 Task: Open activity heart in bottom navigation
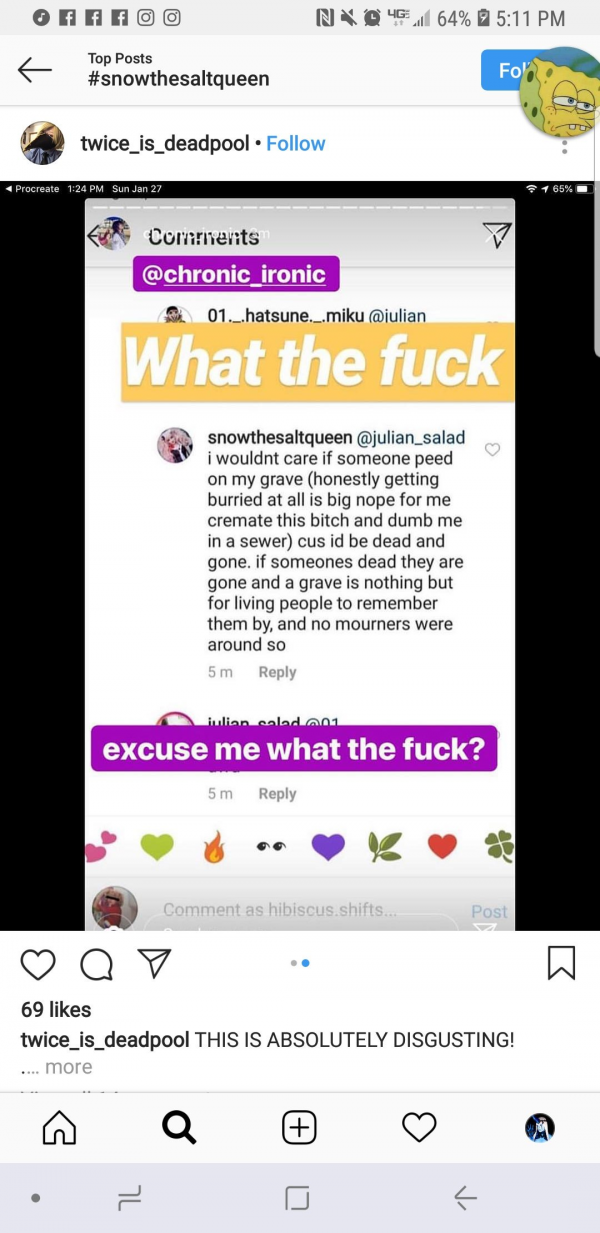(419, 1128)
